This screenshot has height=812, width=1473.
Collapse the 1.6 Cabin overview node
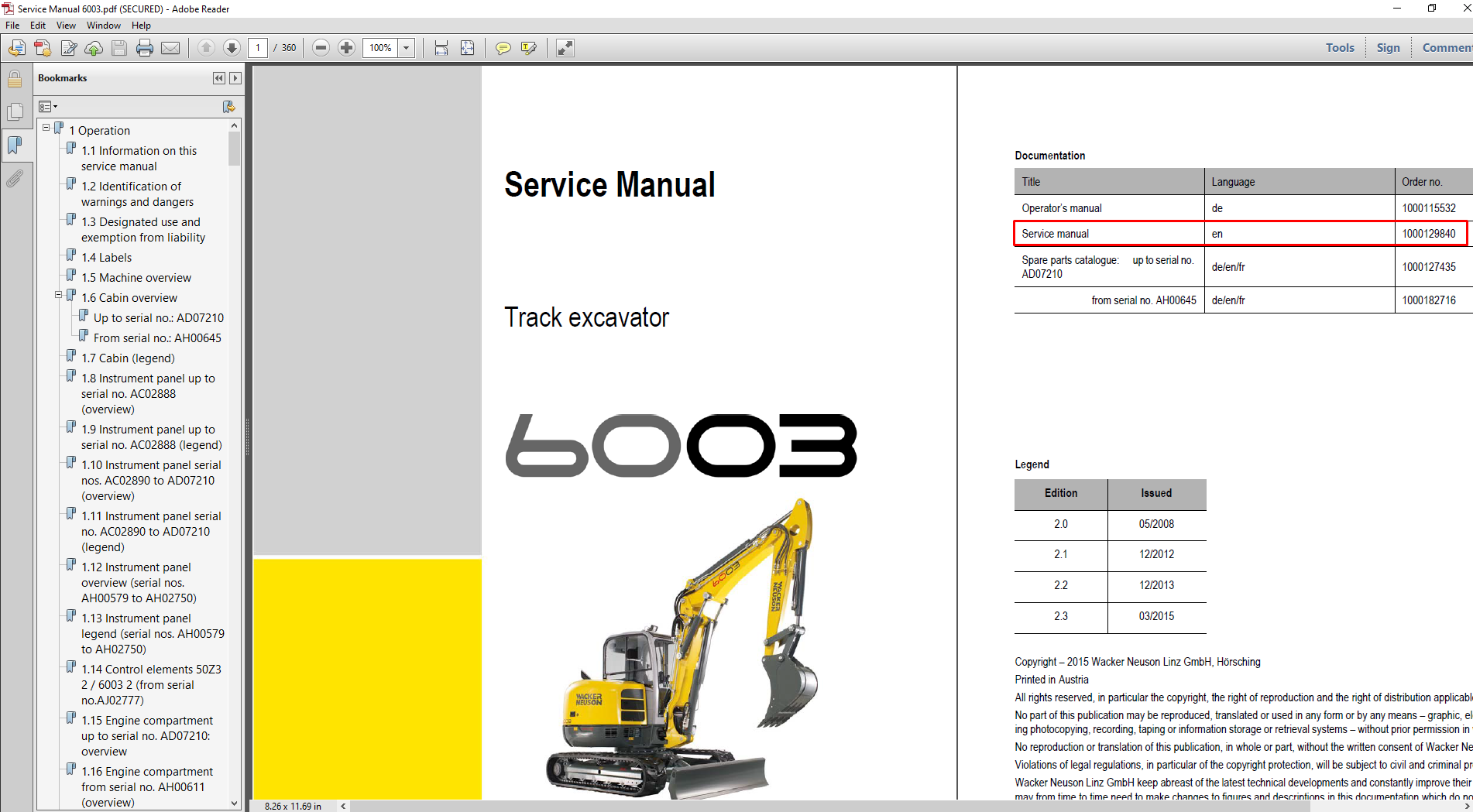58,295
